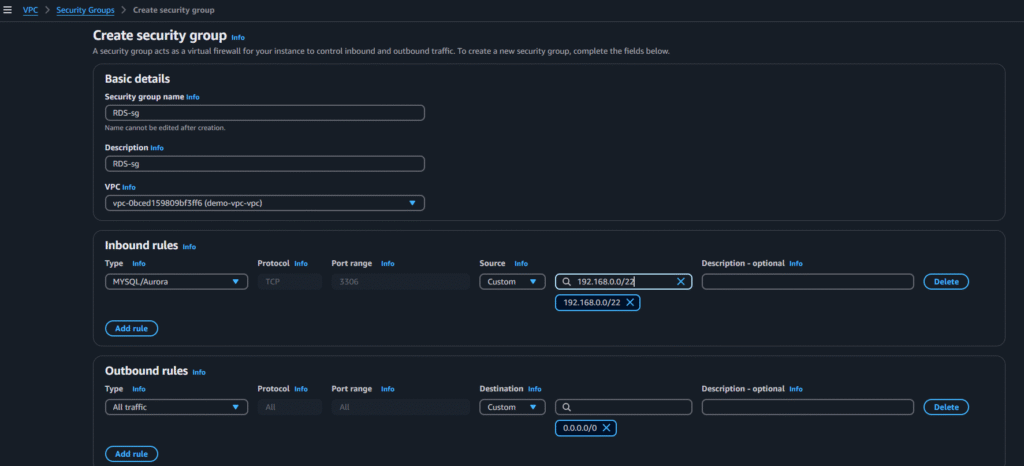The height and width of the screenshot is (466, 1024).
Task: Open Info link beside Inbound rules heading
Action: [189, 247]
